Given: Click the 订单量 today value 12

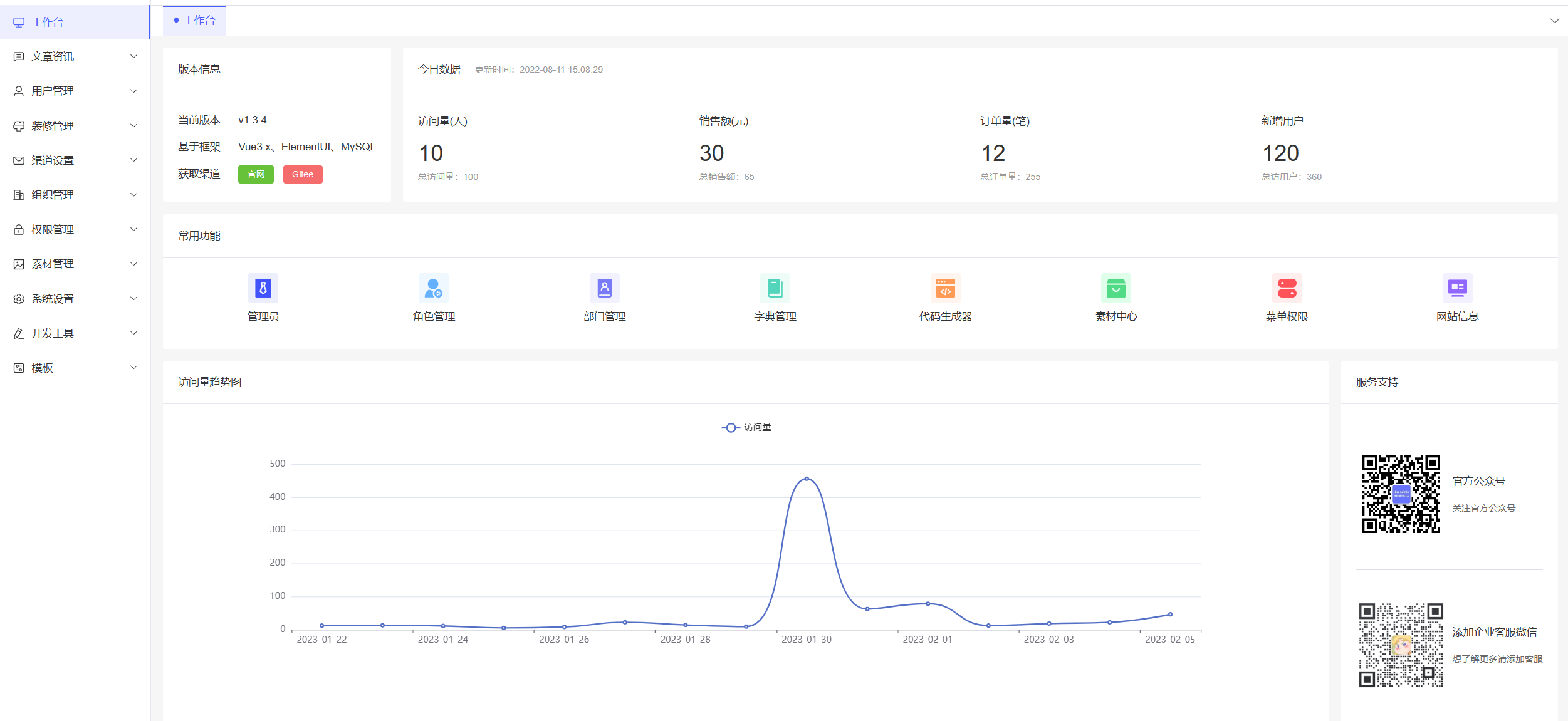Looking at the screenshot, I should (x=993, y=153).
